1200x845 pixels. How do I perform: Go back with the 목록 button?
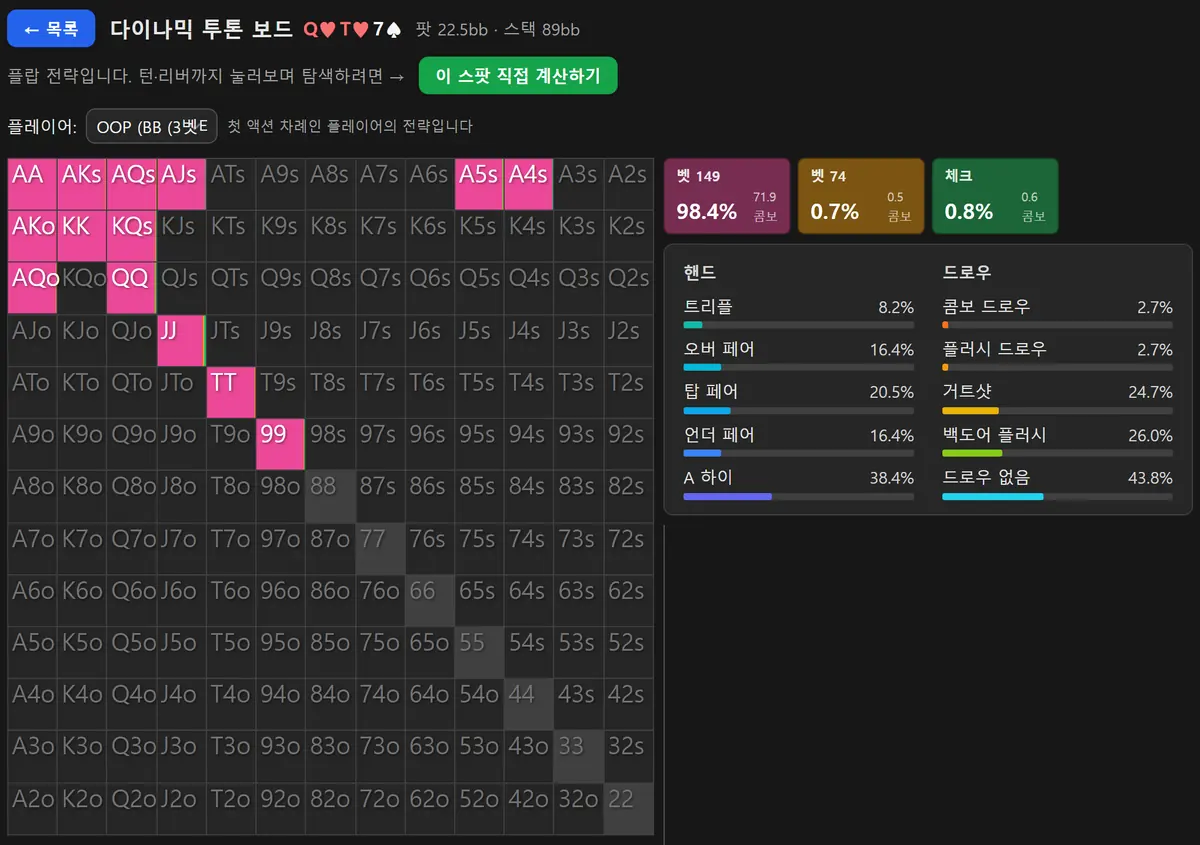(51, 29)
